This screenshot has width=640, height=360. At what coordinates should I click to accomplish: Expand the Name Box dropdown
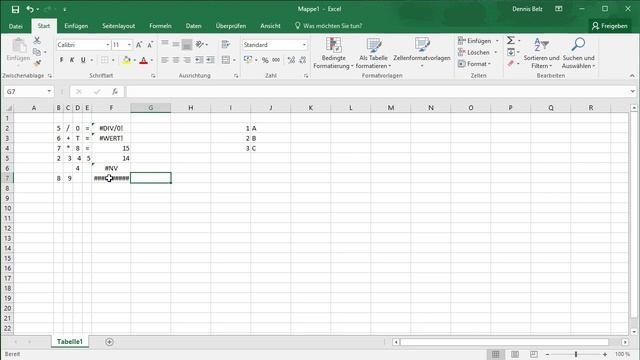coord(49,91)
